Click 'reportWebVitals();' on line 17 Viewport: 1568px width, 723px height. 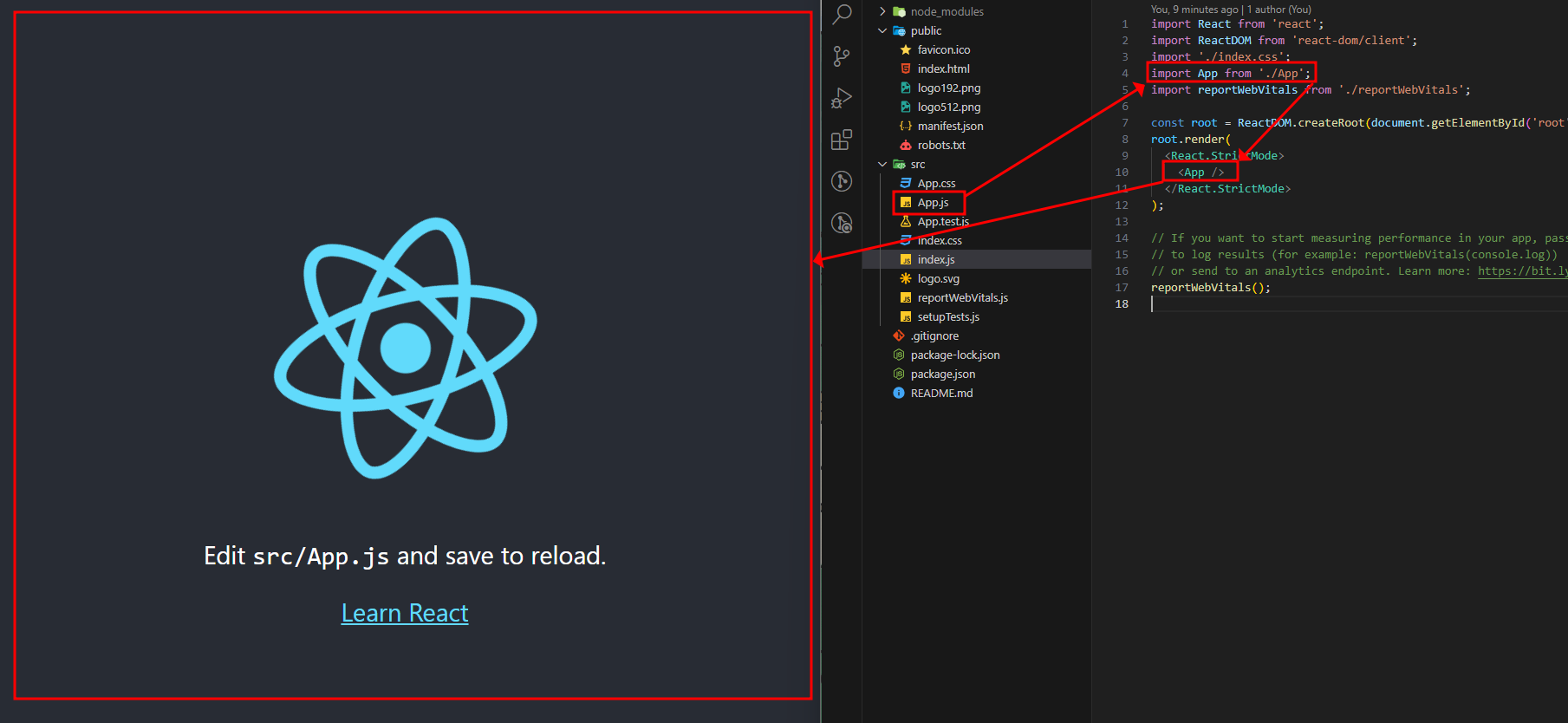click(1211, 287)
